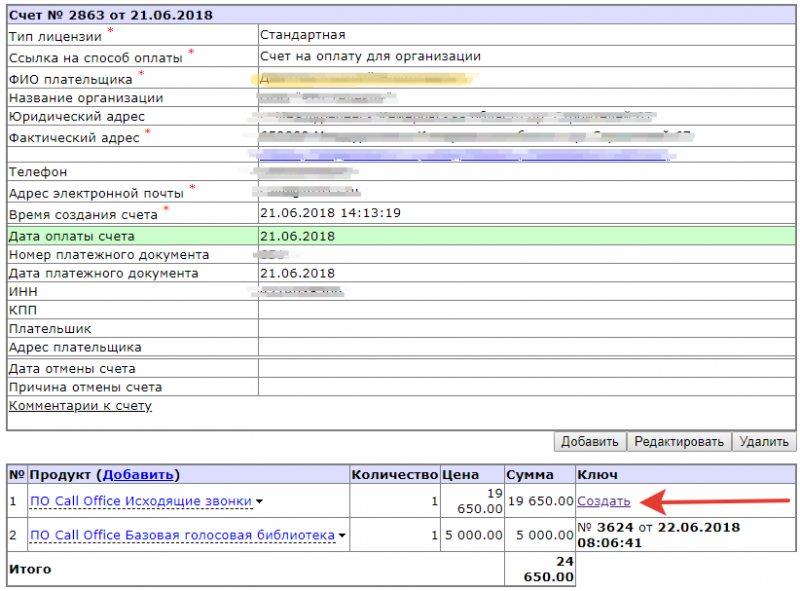
Task: Select the Стандартная license type value
Action: (x=303, y=35)
